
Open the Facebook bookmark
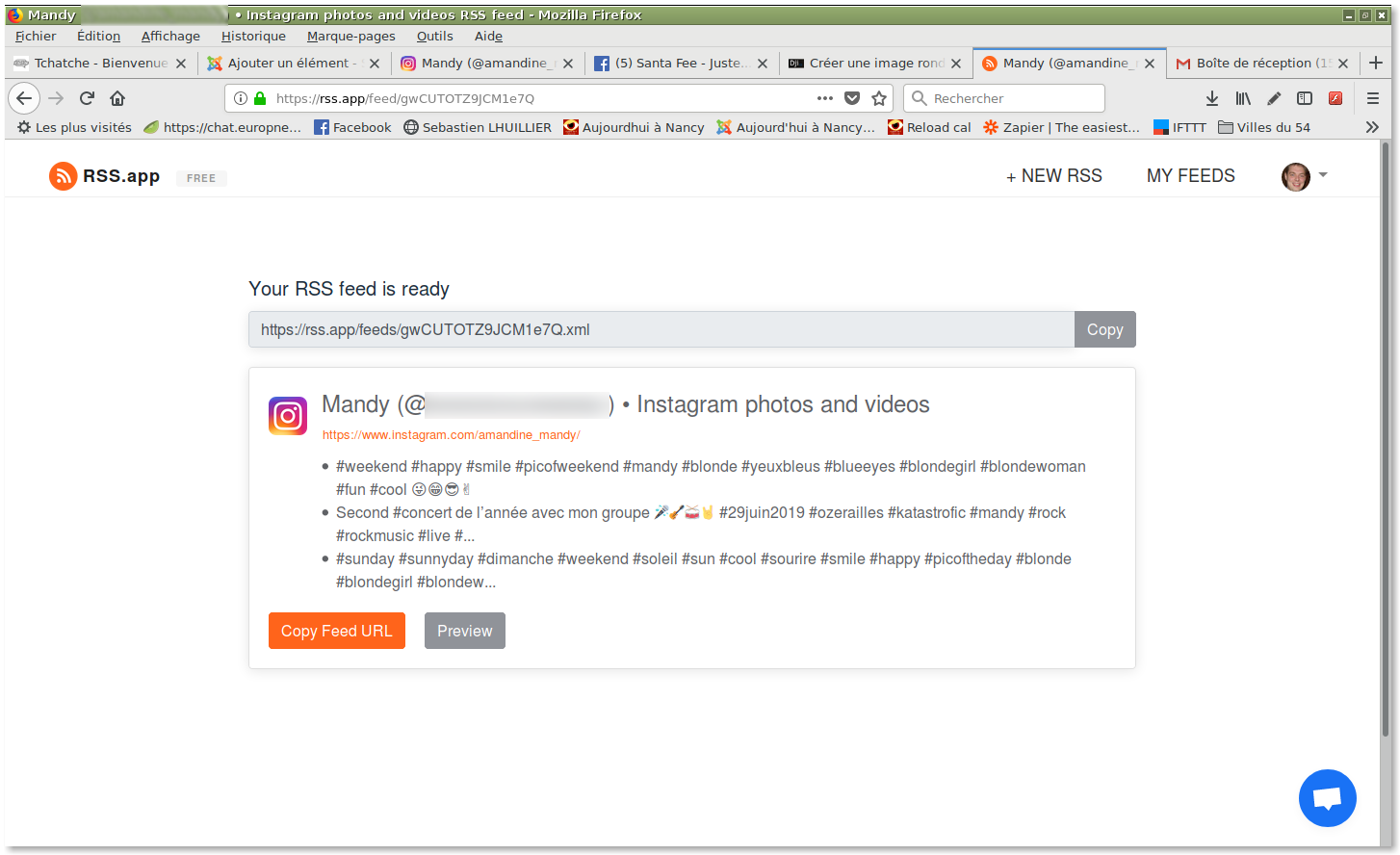pos(352,127)
